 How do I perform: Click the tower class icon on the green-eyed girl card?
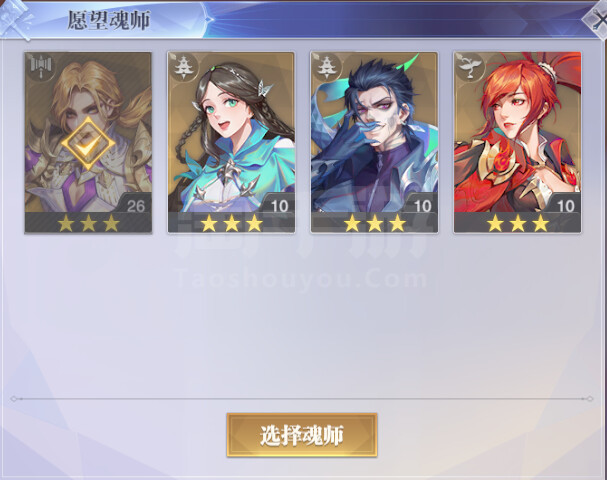coord(183,67)
